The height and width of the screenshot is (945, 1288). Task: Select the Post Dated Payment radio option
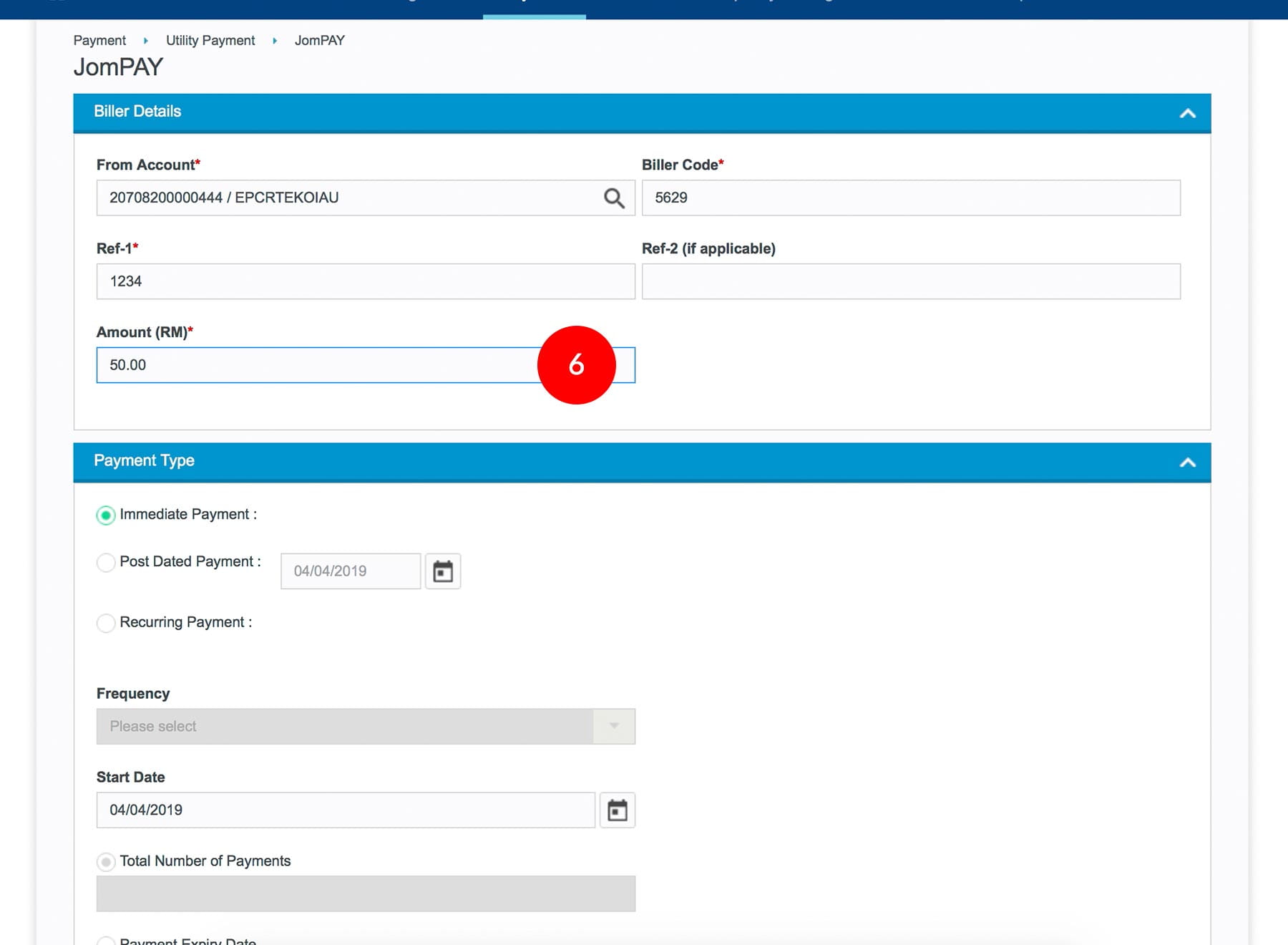point(106,563)
